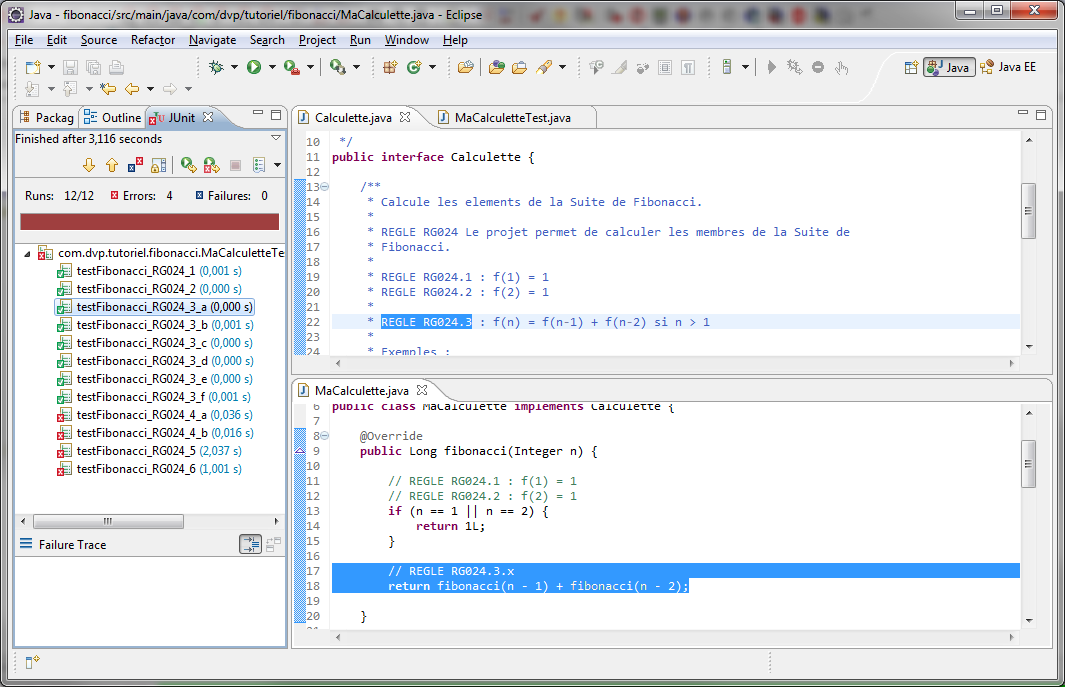Toggle the Failure Trace stack filter button
The width and height of the screenshot is (1065, 687).
tap(250, 544)
